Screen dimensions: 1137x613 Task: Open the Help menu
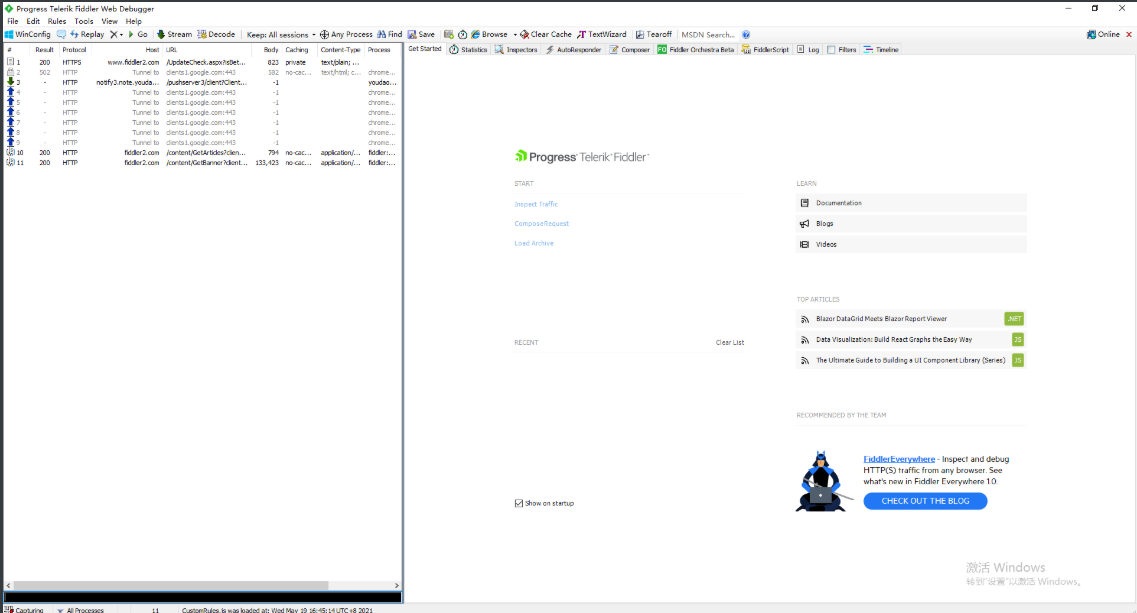point(133,21)
